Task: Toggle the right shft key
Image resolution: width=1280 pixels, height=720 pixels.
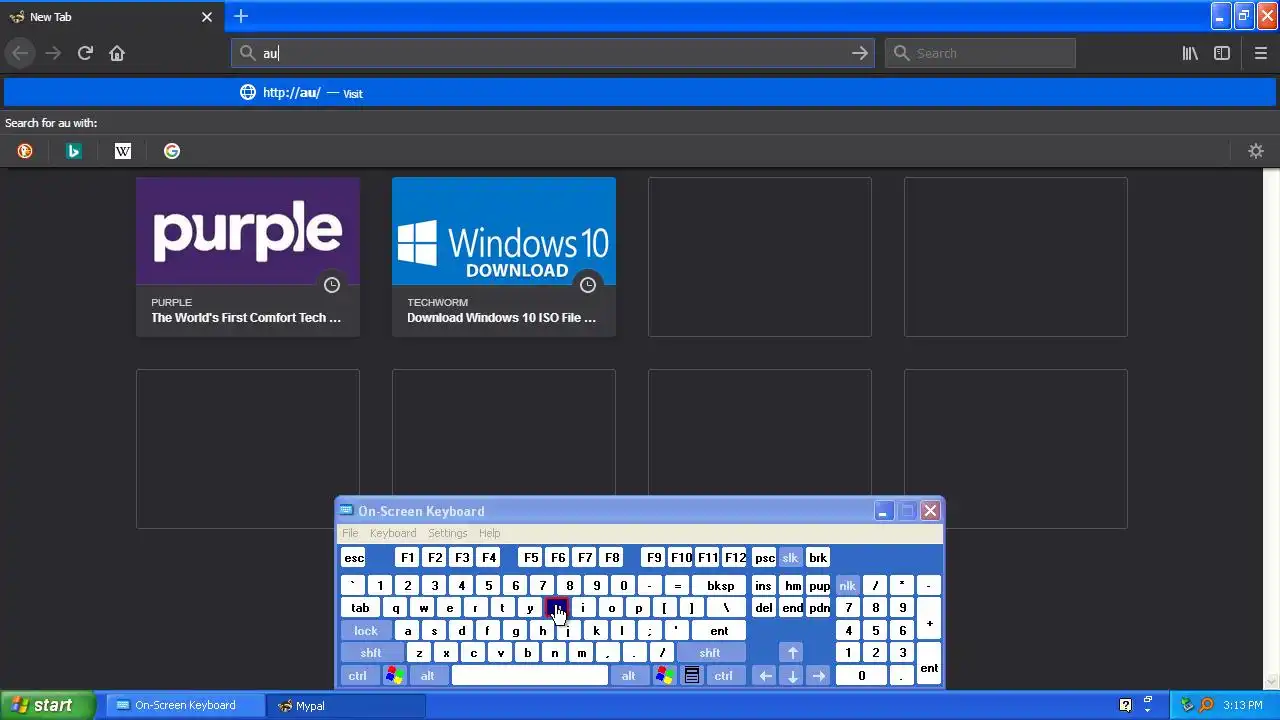Action: click(710, 653)
